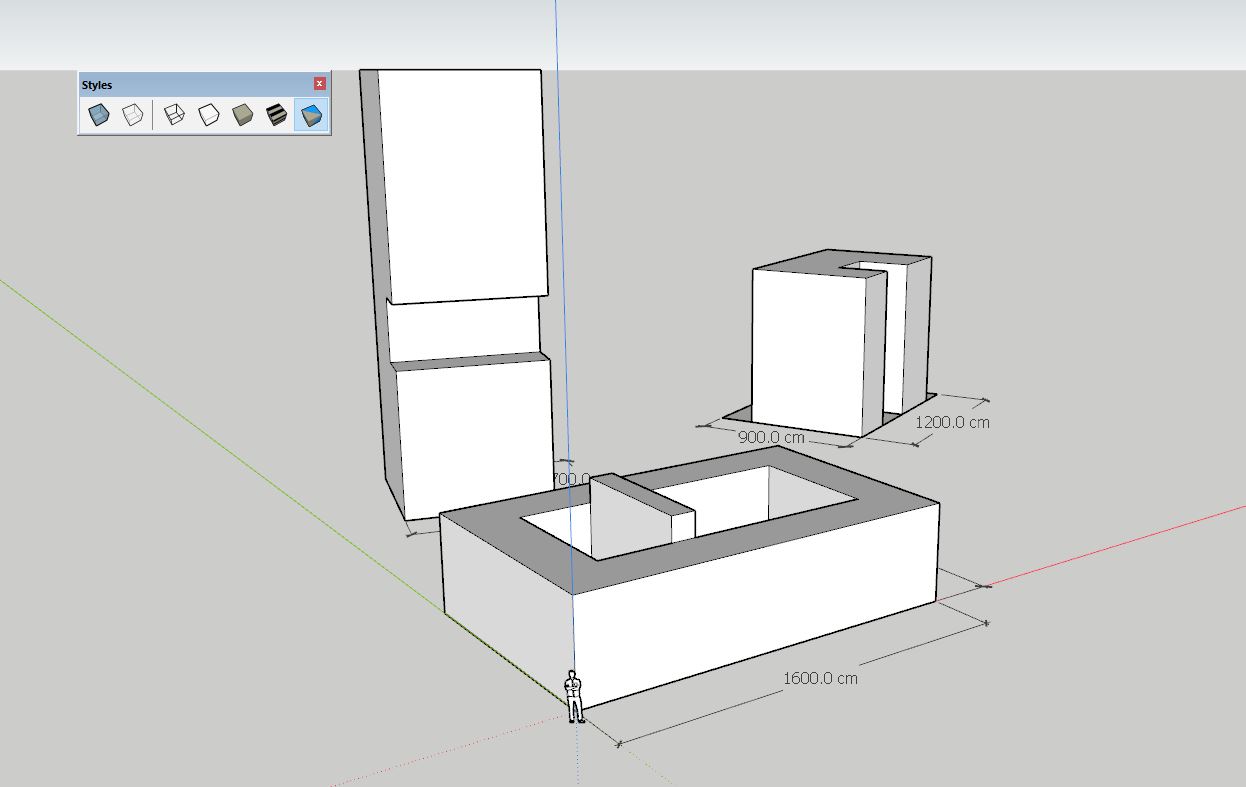This screenshot has width=1246, height=787.
Task: Select the 1600.0 cm dimension label
Action: [820, 678]
